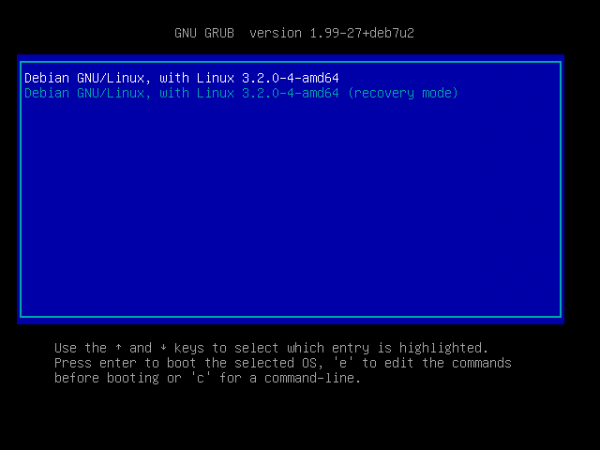
Task: Click the 'e' edit key hint
Action: point(343,363)
